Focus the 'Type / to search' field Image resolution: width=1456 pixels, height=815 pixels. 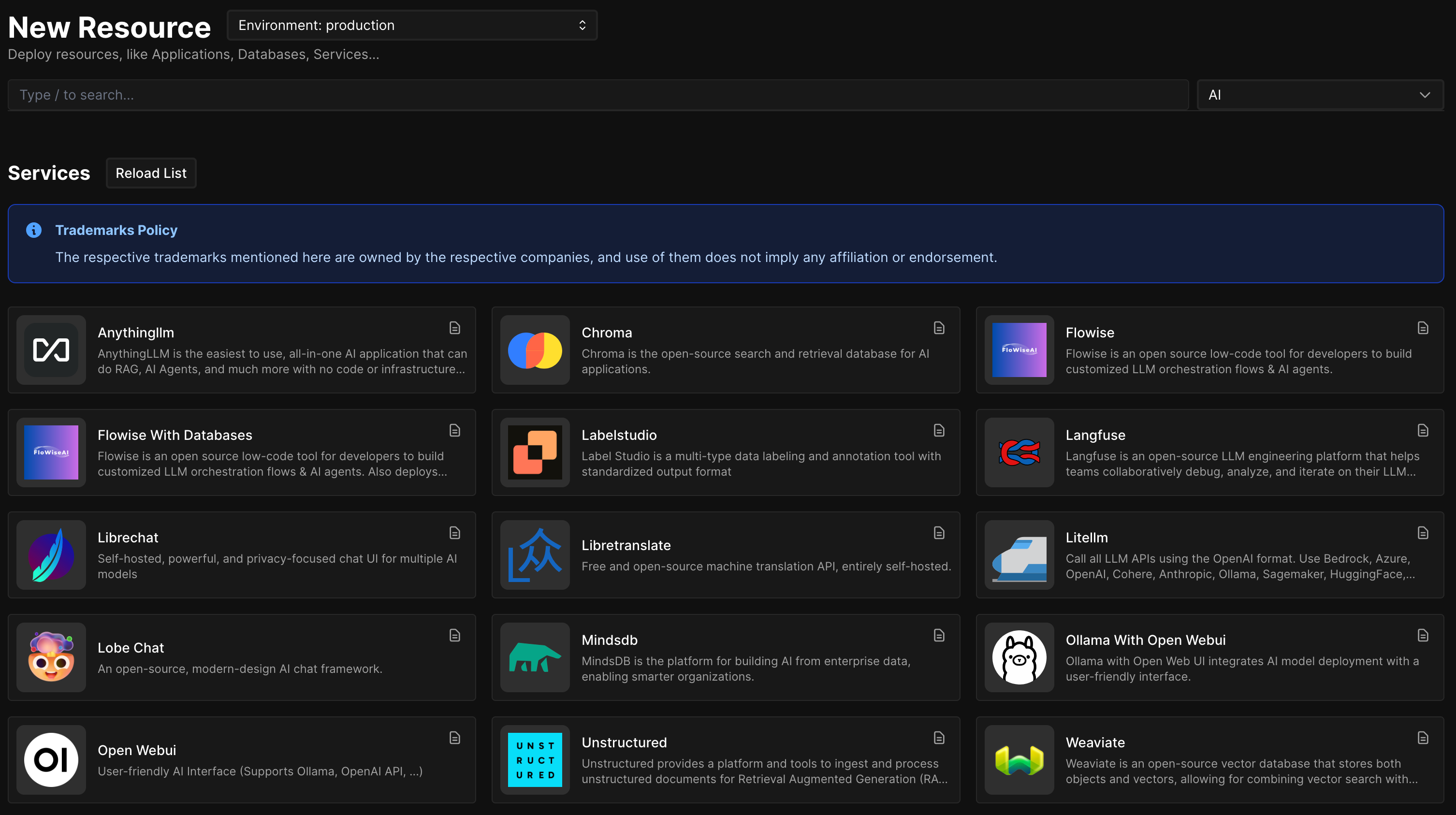(x=598, y=95)
